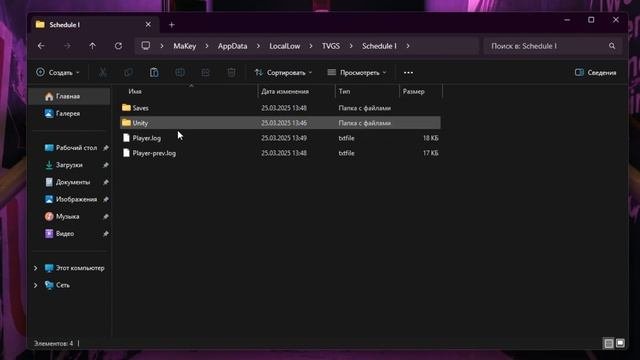Screen dimensions: 640x360
Task: Close the Schedule I tab
Action: point(148,25)
